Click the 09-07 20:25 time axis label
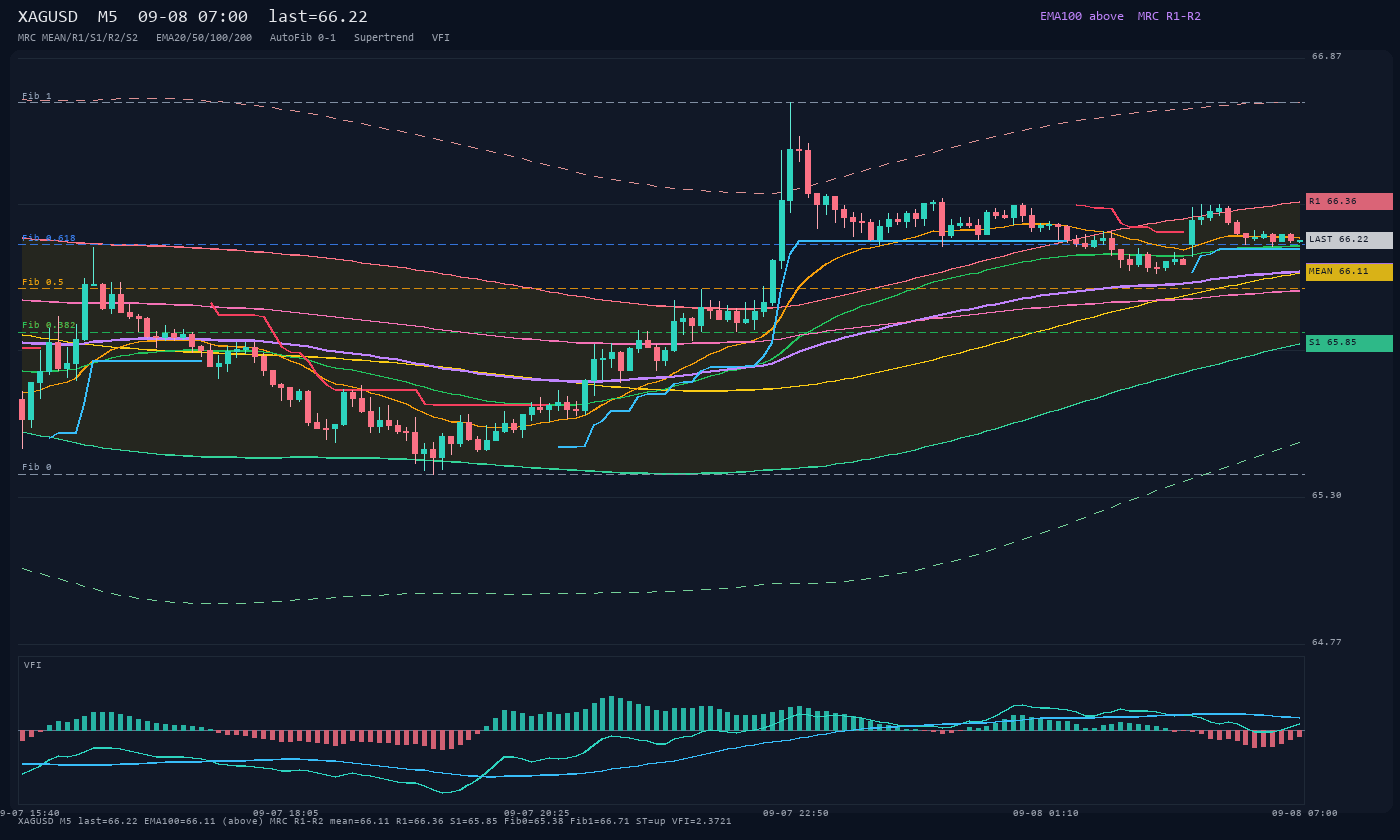 [537, 813]
